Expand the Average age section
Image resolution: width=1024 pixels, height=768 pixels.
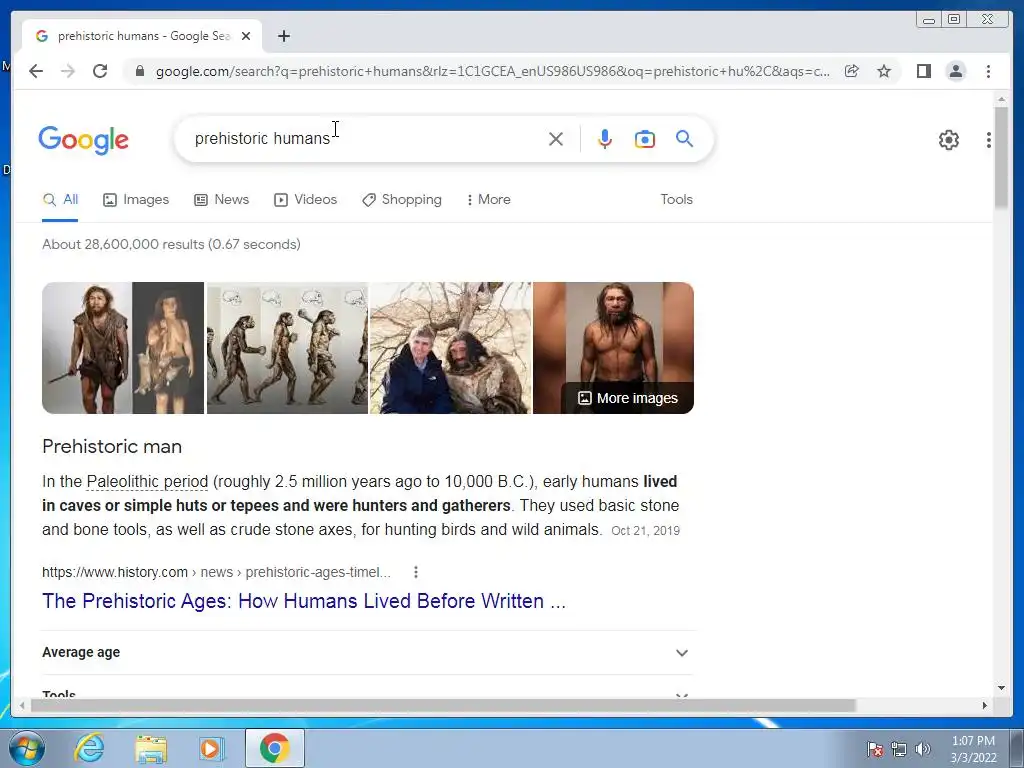click(x=368, y=652)
